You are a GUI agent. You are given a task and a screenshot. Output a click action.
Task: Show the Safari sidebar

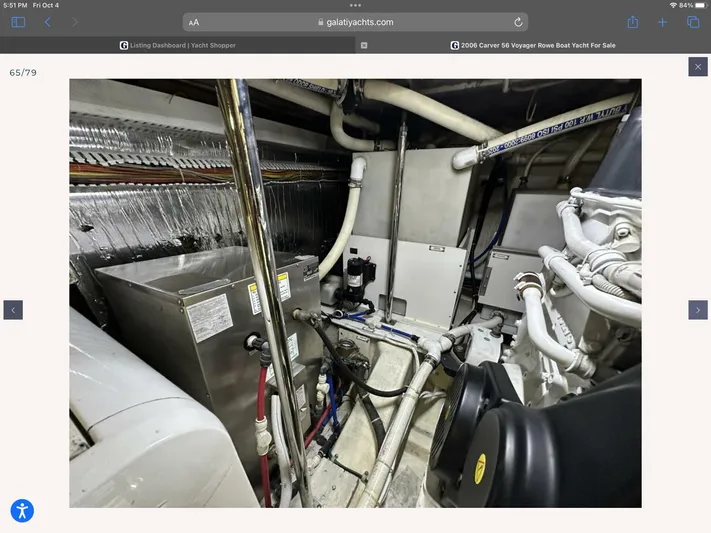(18, 22)
